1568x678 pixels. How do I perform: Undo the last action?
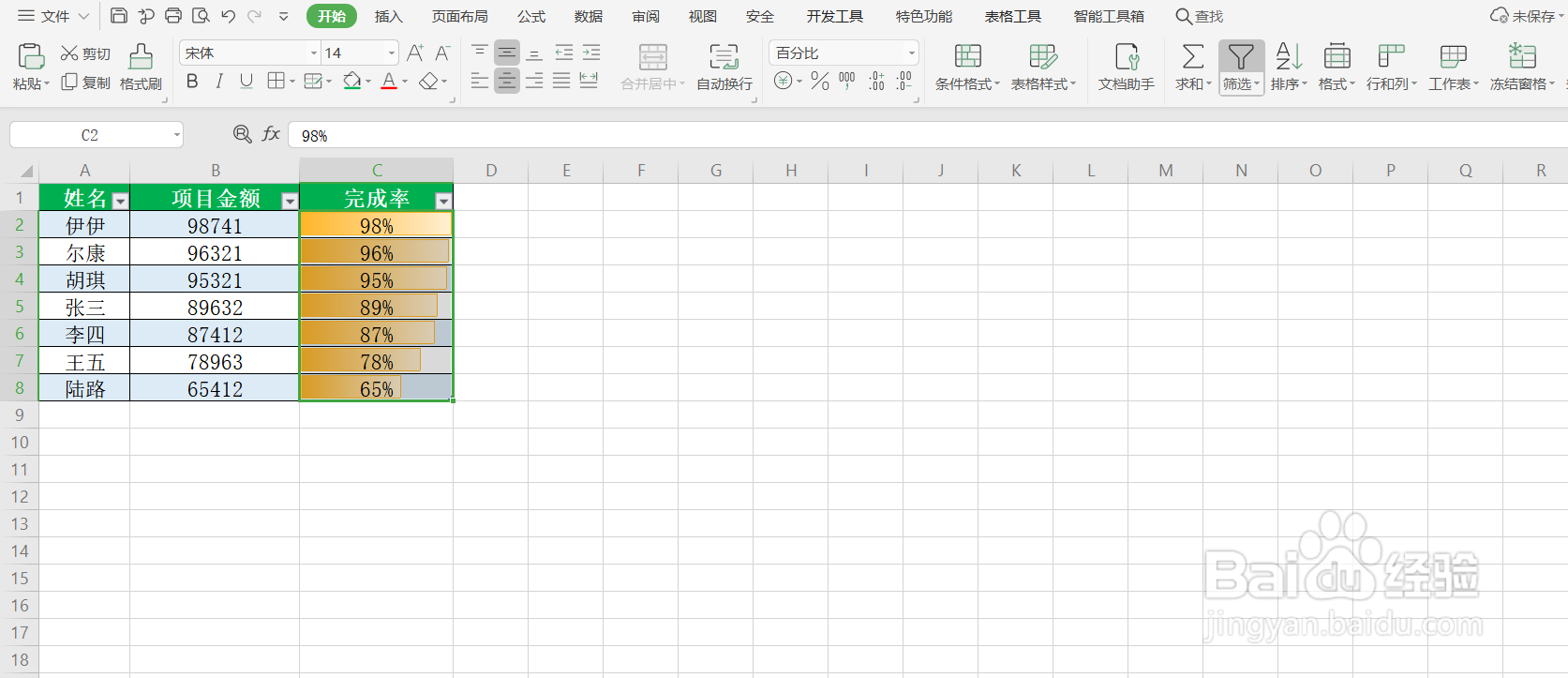click(x=228, y=16)
